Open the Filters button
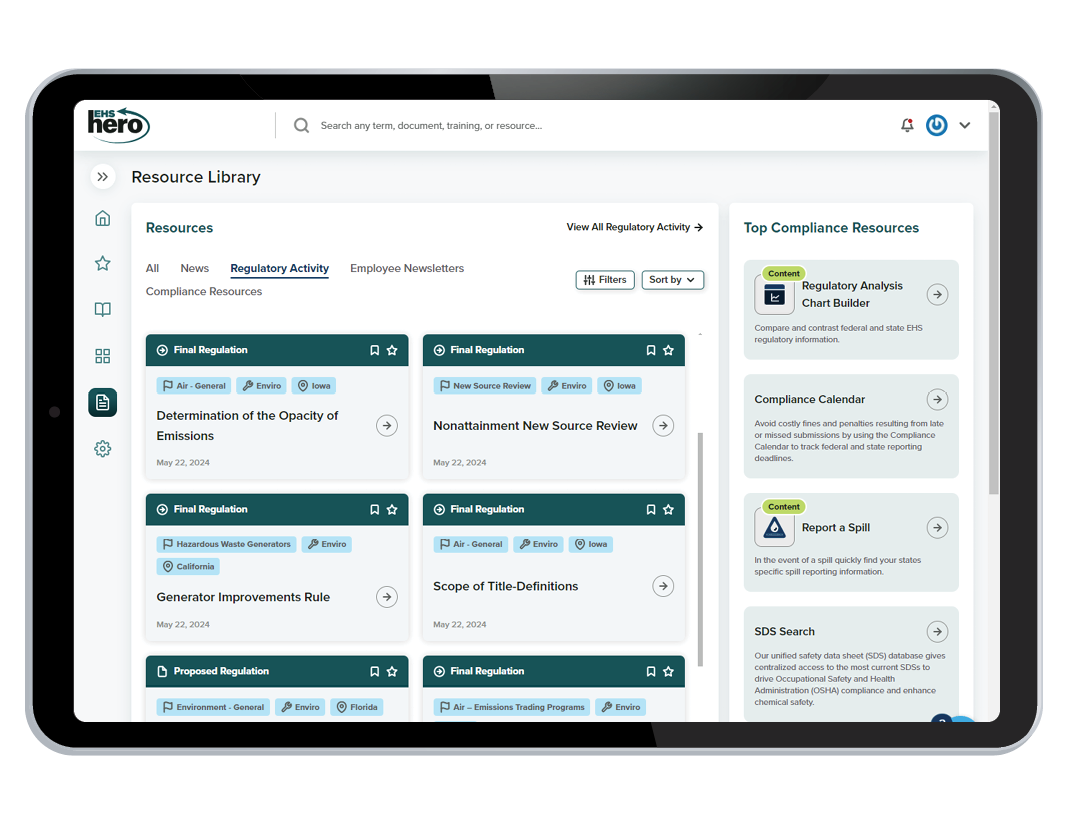 [605, 280]
